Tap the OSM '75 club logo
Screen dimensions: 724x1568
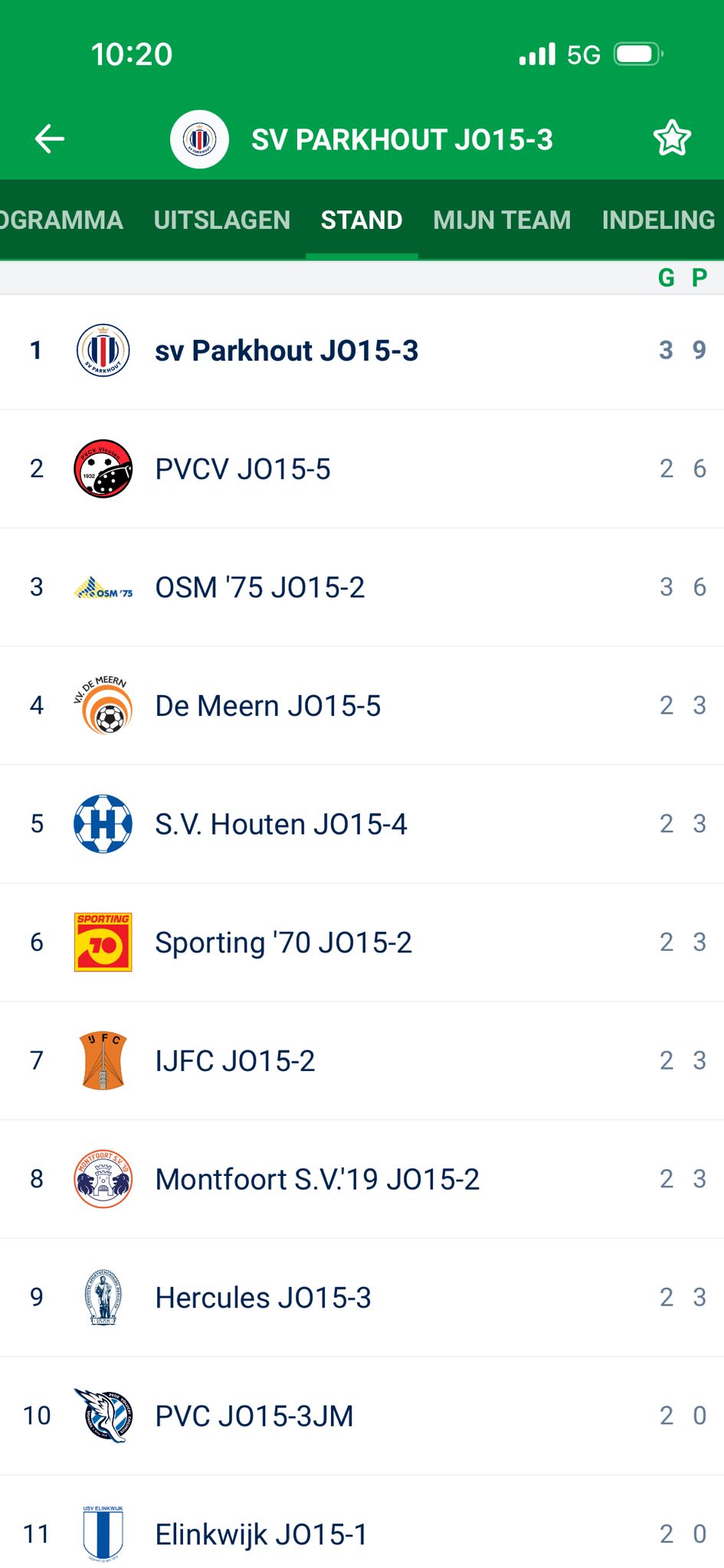103,588
